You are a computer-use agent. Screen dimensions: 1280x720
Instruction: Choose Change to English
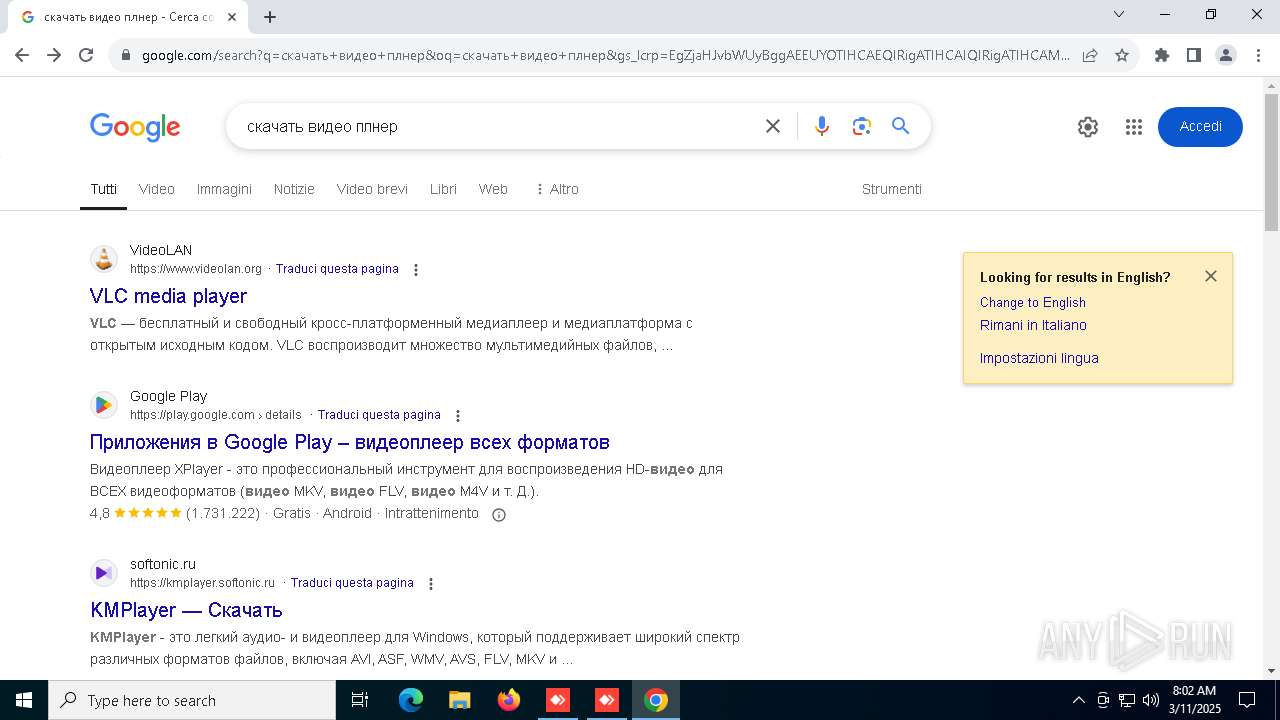point(1032,302)
